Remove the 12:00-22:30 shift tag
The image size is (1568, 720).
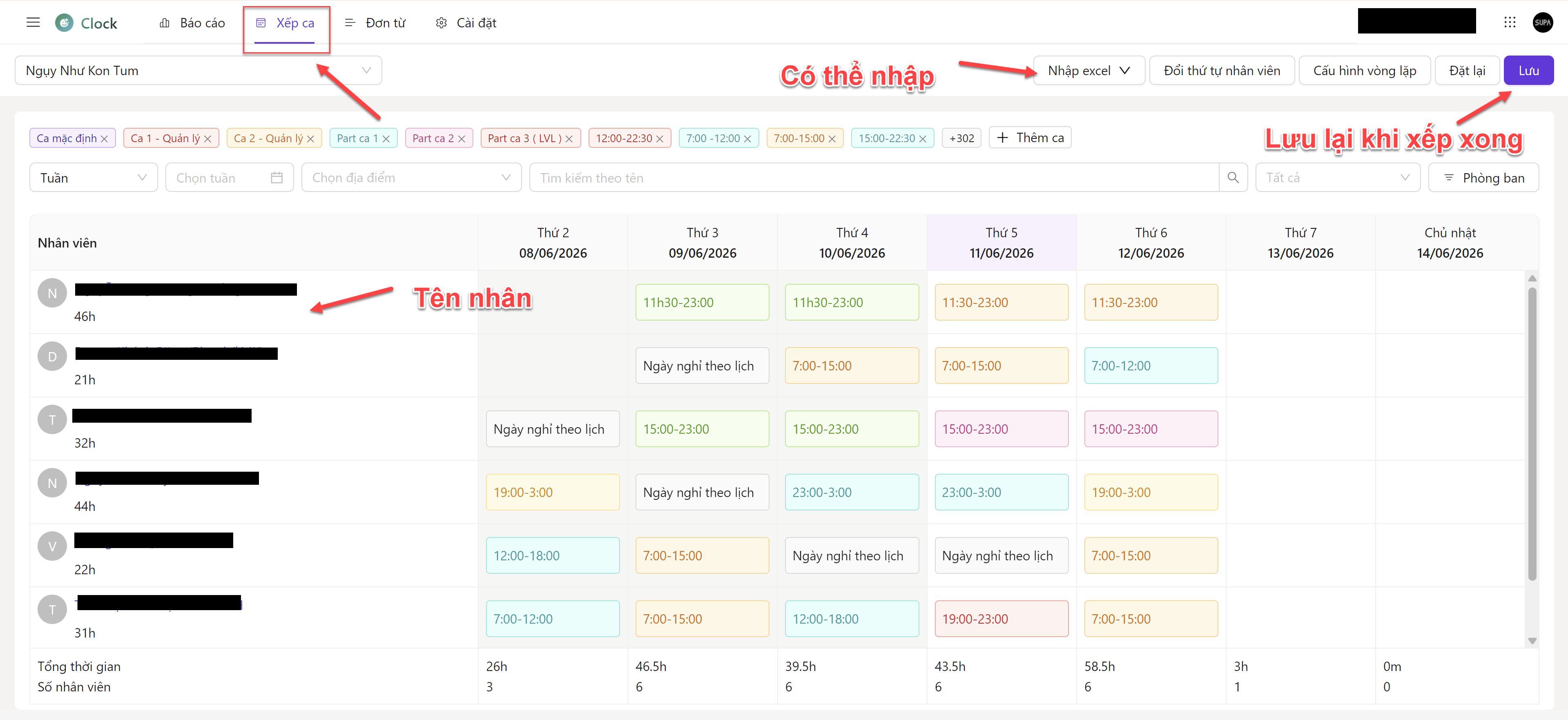coord(659,139)
